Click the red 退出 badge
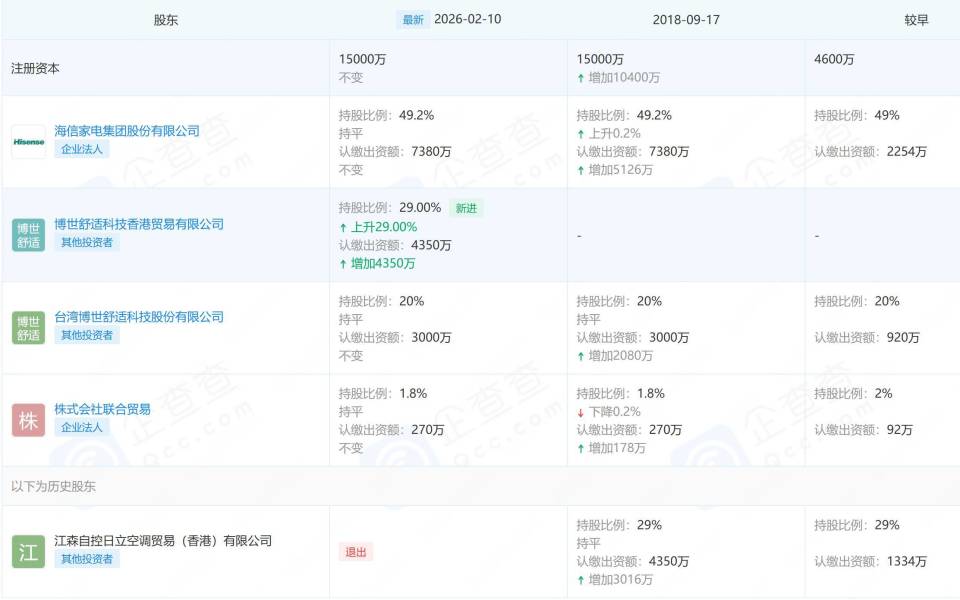 click(x=356, y=552)
